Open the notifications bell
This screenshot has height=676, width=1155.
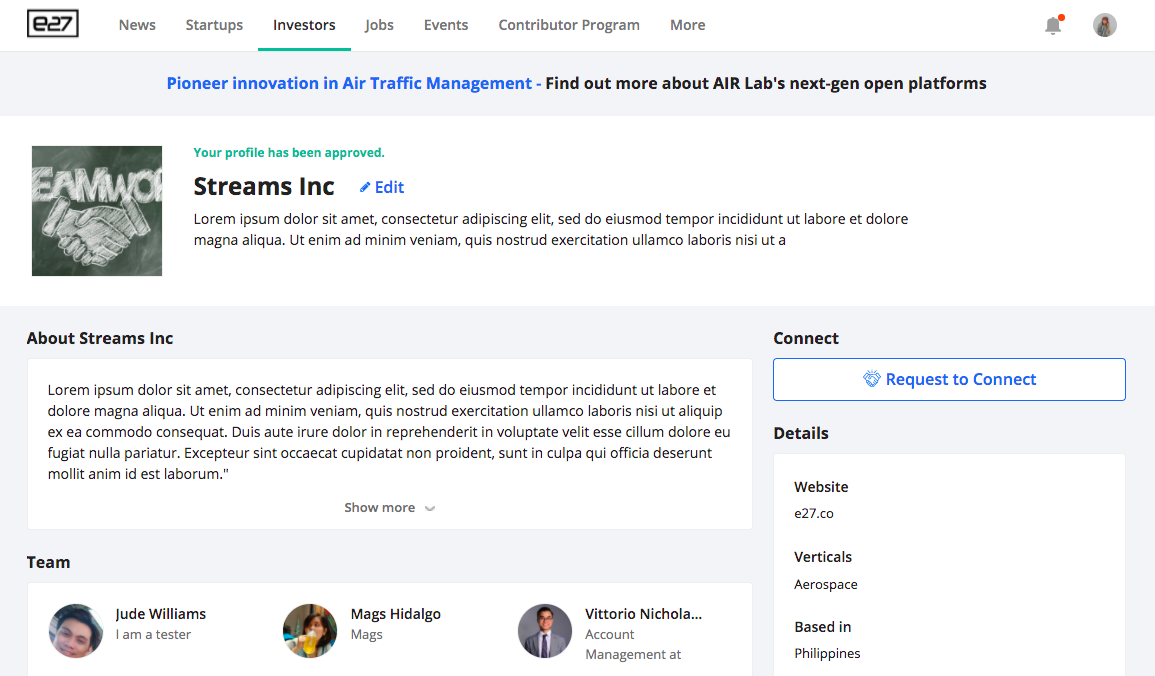1053,25
